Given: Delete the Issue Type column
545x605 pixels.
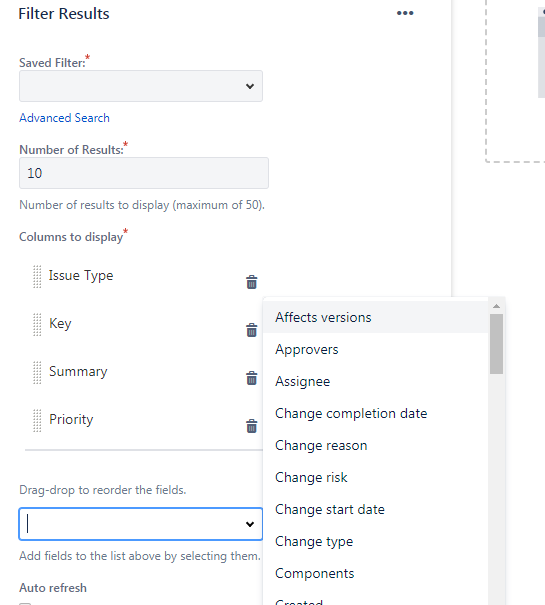Looking at the screenshot, I should [x=252, y=282].
